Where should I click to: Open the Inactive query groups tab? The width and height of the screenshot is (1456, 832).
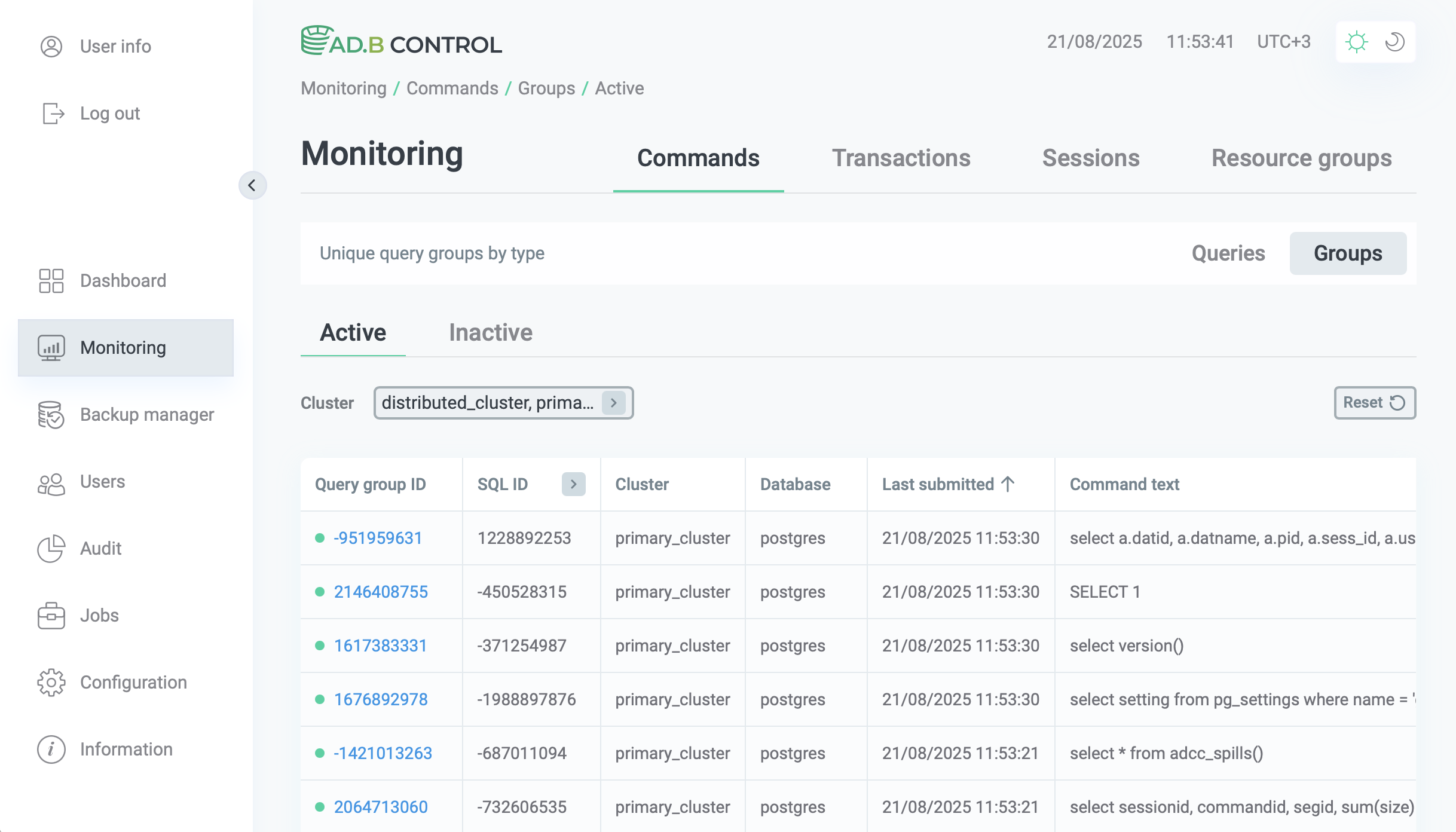pos(490,332)
